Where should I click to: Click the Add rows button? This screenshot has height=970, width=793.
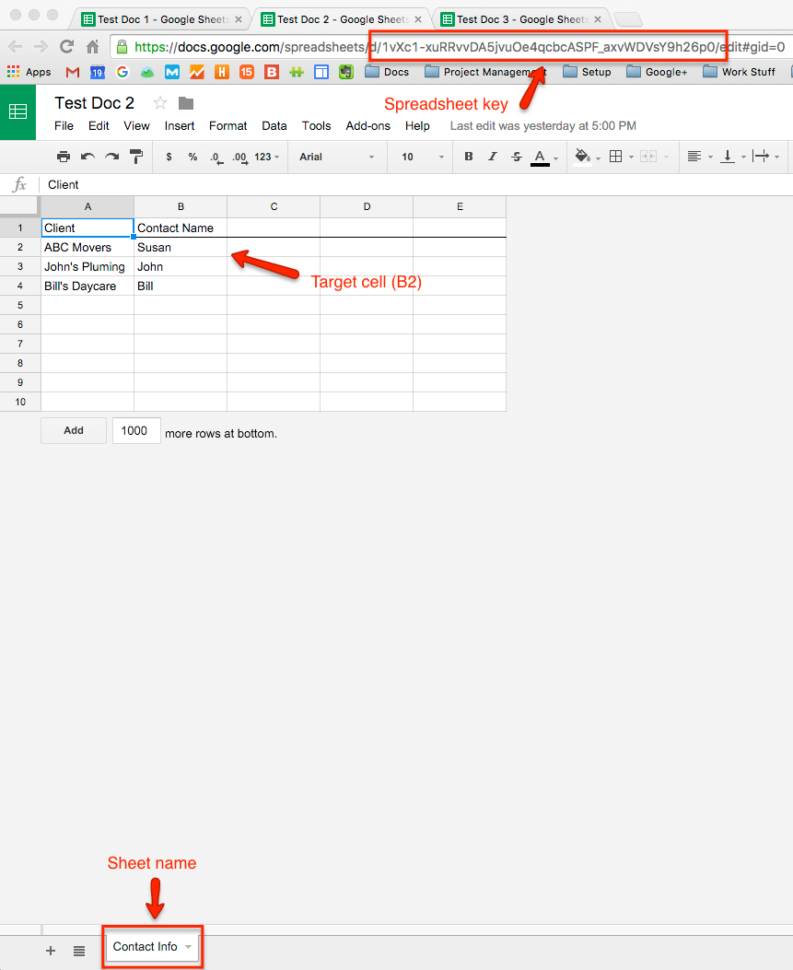tap(74, 431)
